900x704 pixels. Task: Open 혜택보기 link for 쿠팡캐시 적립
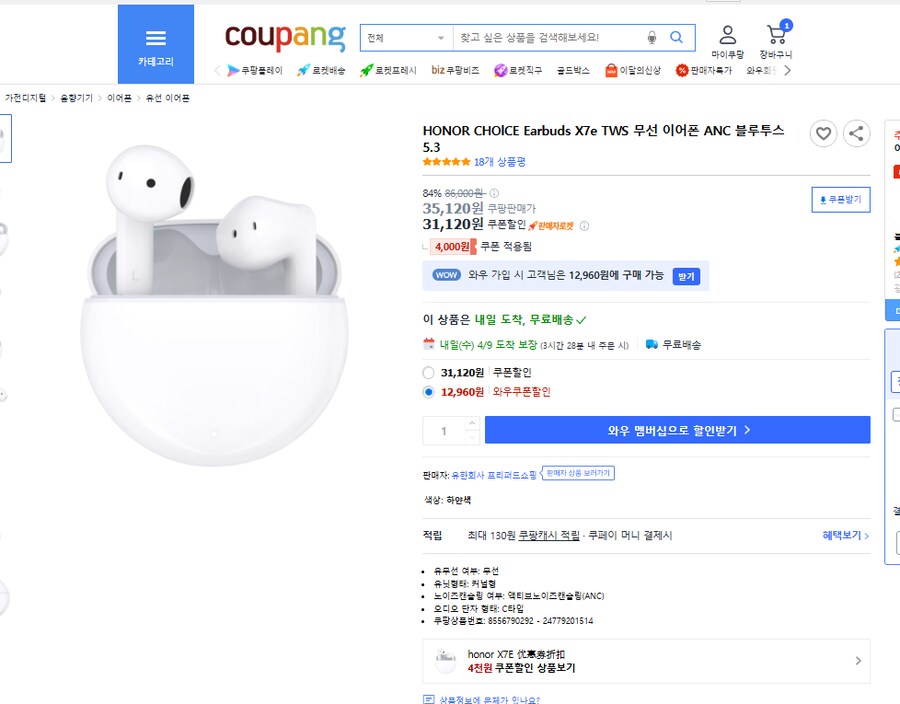pos(843,535)
